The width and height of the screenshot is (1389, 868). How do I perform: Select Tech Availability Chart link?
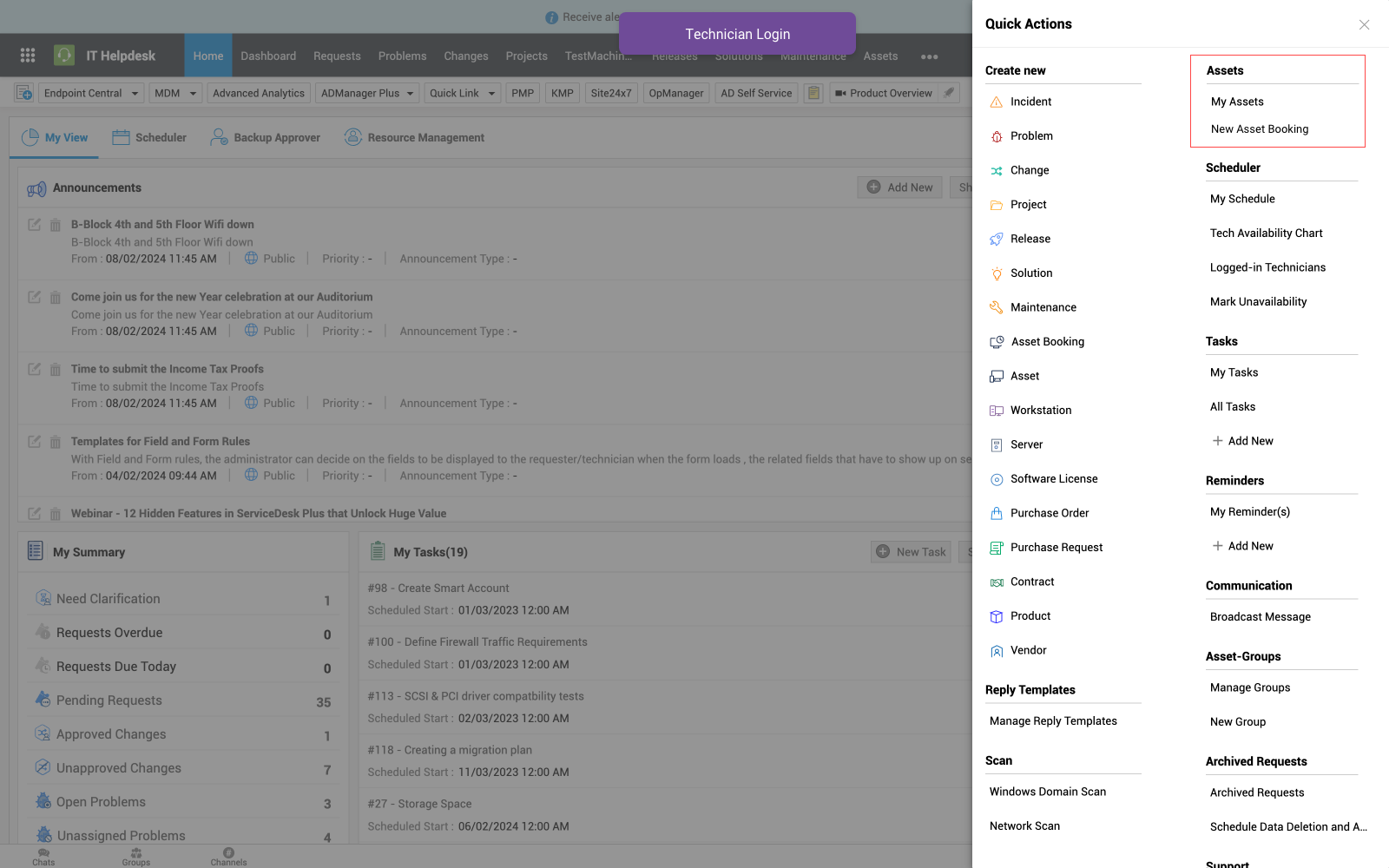[x=1266, y=233]
